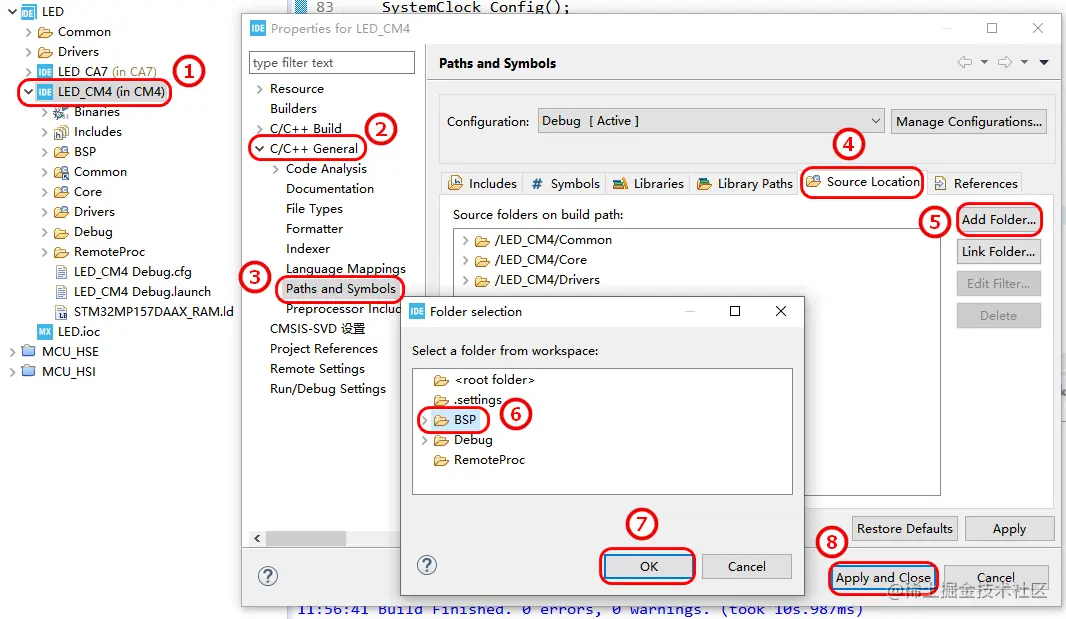Switch to the Libraries tab

(x=648, y=184)
